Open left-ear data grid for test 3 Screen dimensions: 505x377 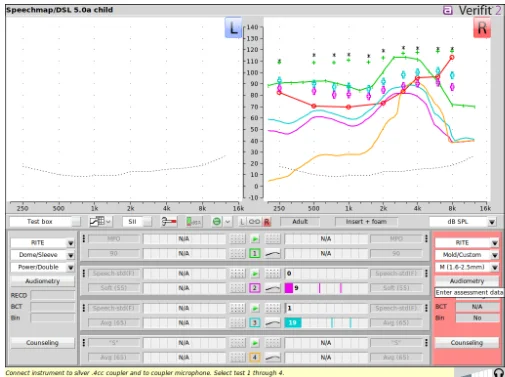(x=237, y=308)
